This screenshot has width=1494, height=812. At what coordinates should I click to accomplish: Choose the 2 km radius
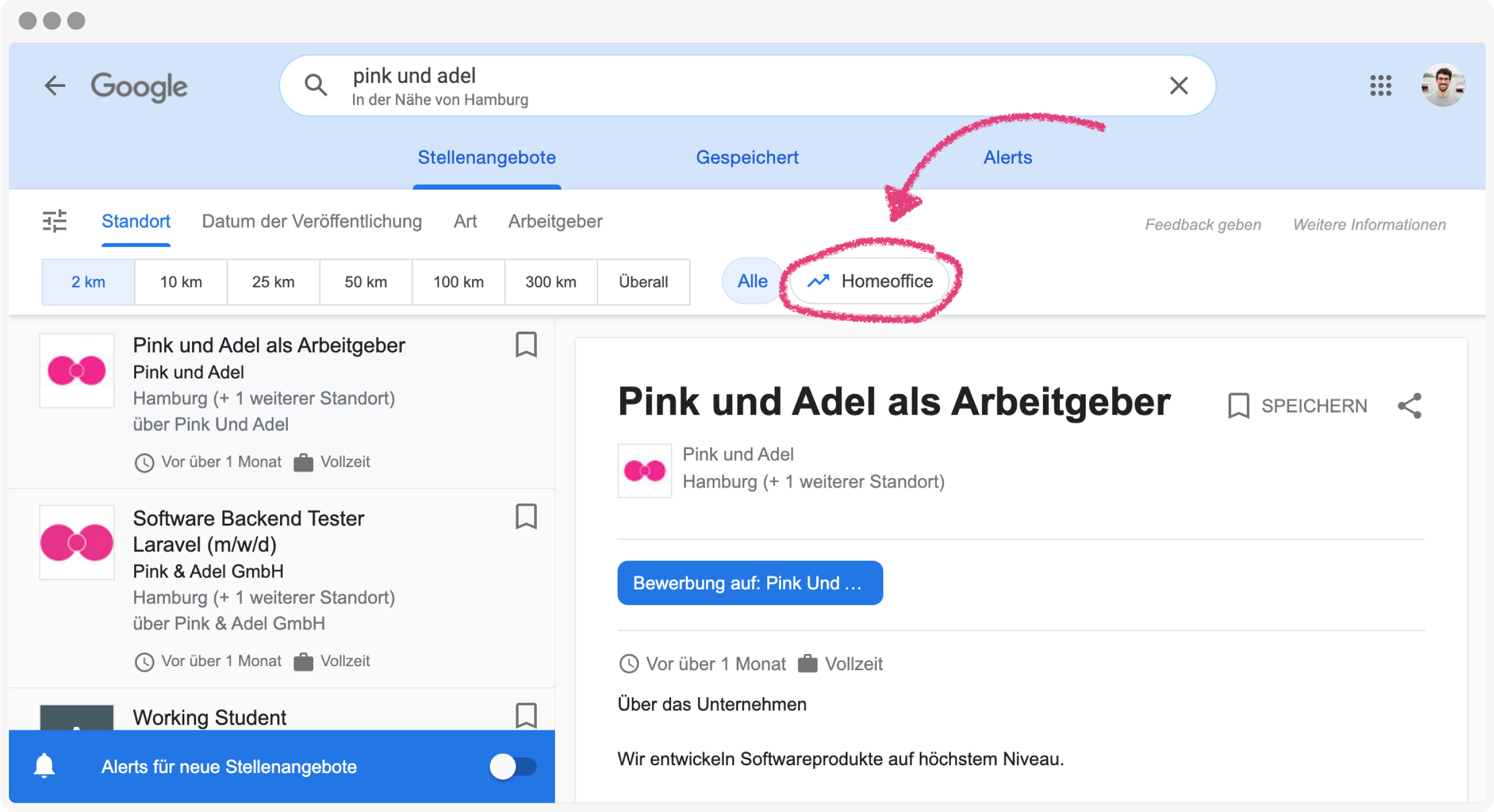click(x=88, y=282)
